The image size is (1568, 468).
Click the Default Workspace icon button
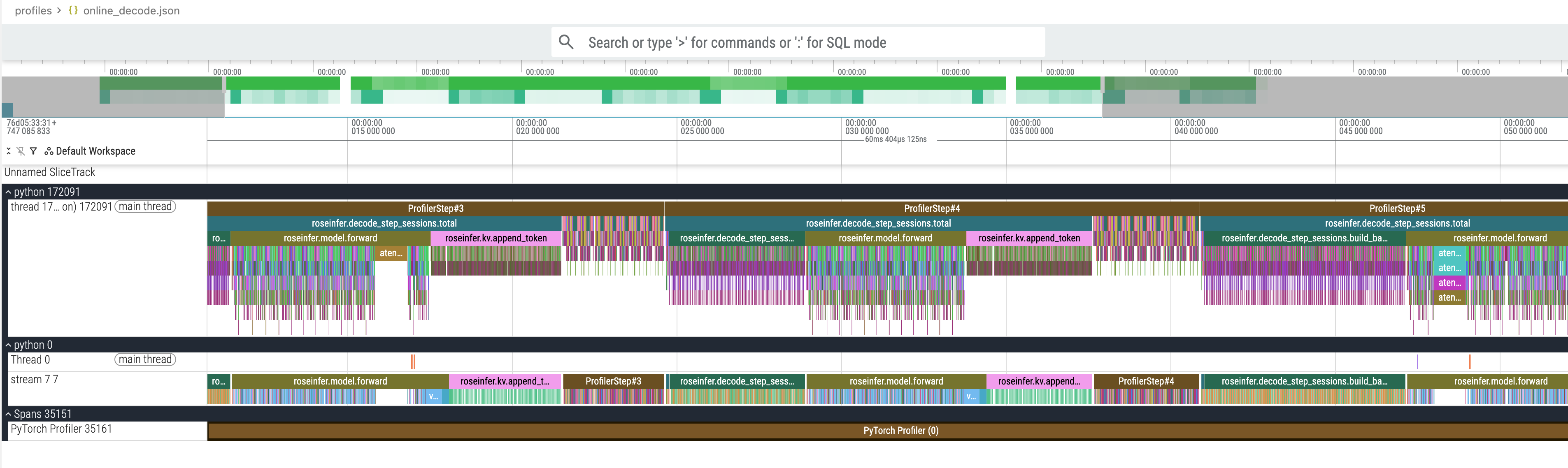pyautogui.click(x=49, y=151)
